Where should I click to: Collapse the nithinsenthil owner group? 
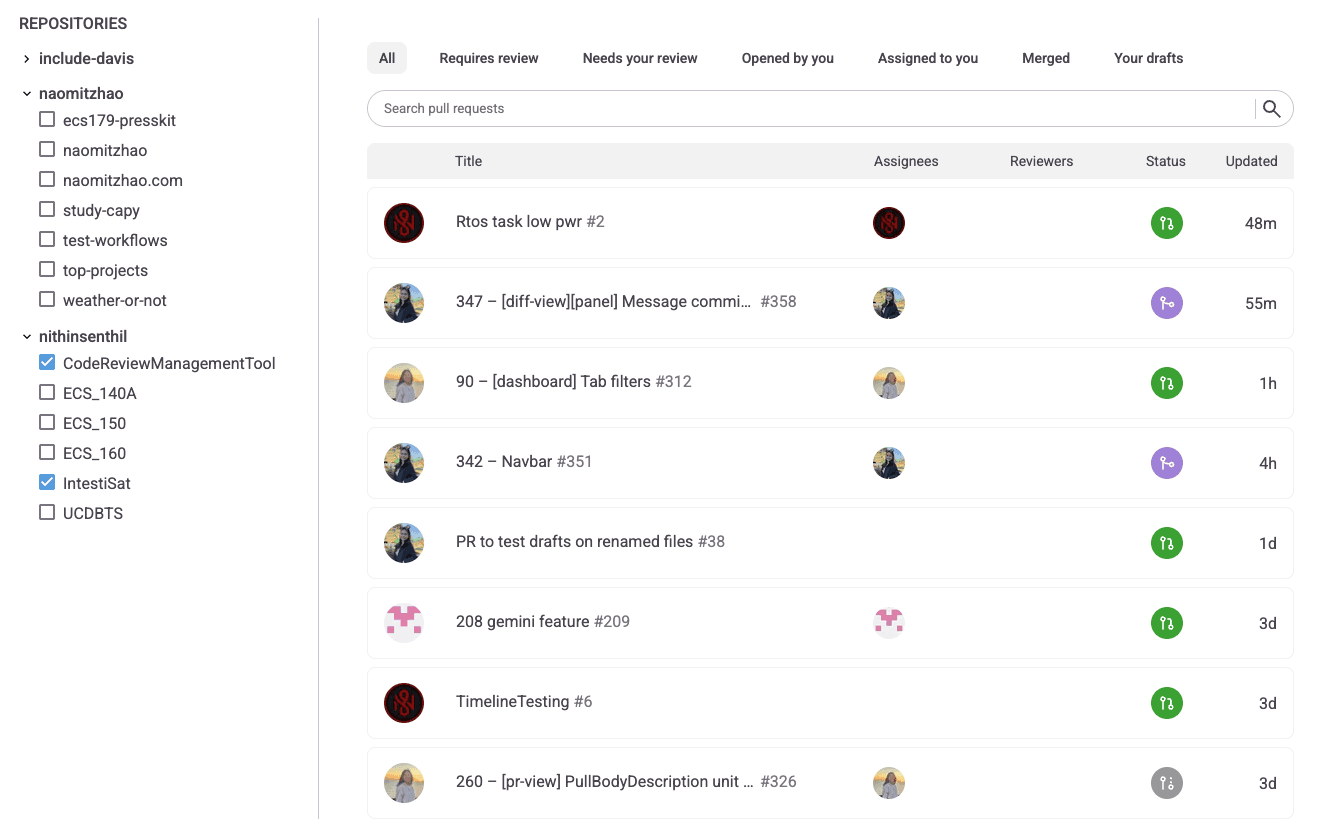pyautogui.click(x=27, y=336)
